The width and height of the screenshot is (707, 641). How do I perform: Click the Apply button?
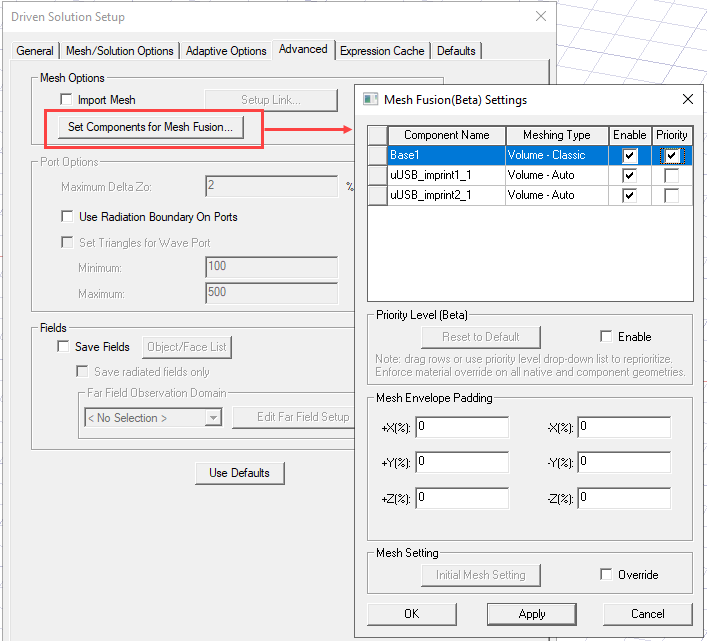click(x=532, y=614)
